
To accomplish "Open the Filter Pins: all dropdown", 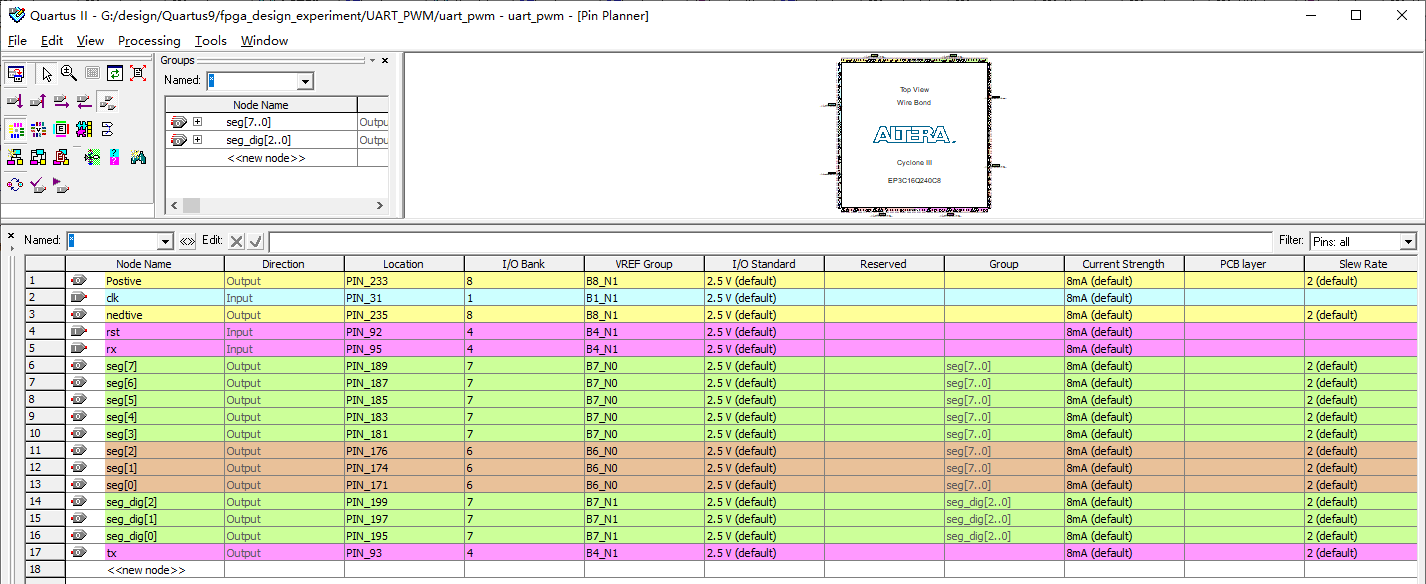I will (1408, 241).
